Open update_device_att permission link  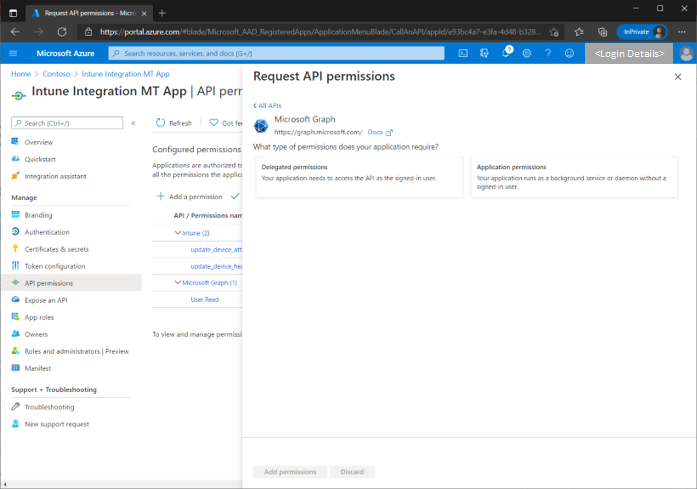coord(216,250)
